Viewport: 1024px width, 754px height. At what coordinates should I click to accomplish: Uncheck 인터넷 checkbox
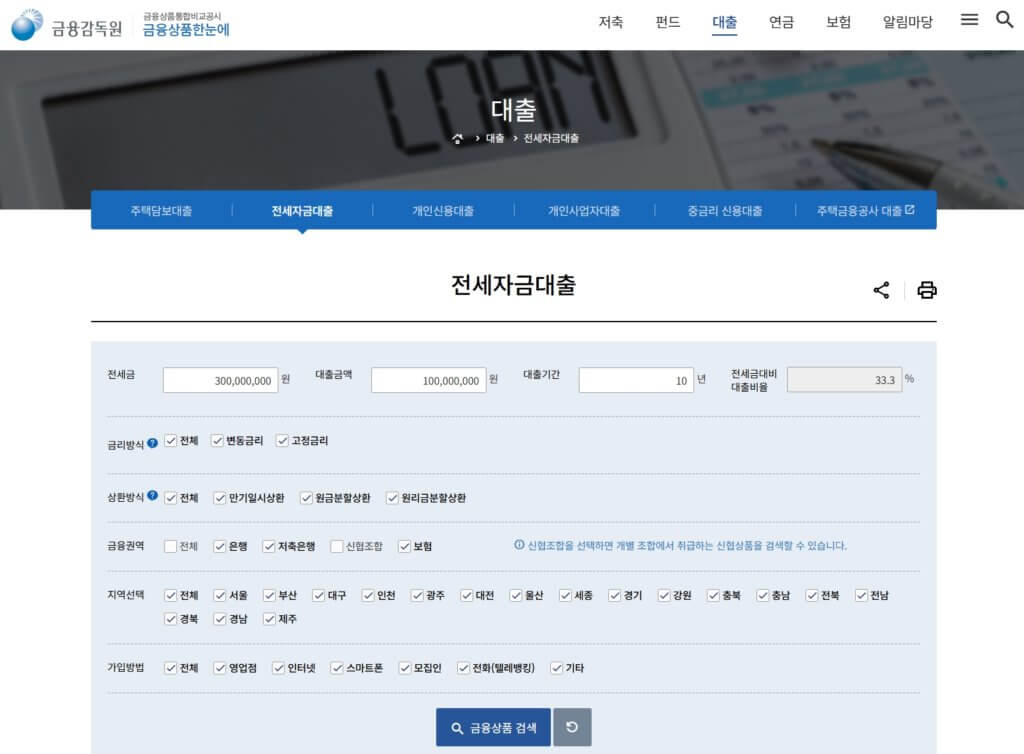[279, 668]
